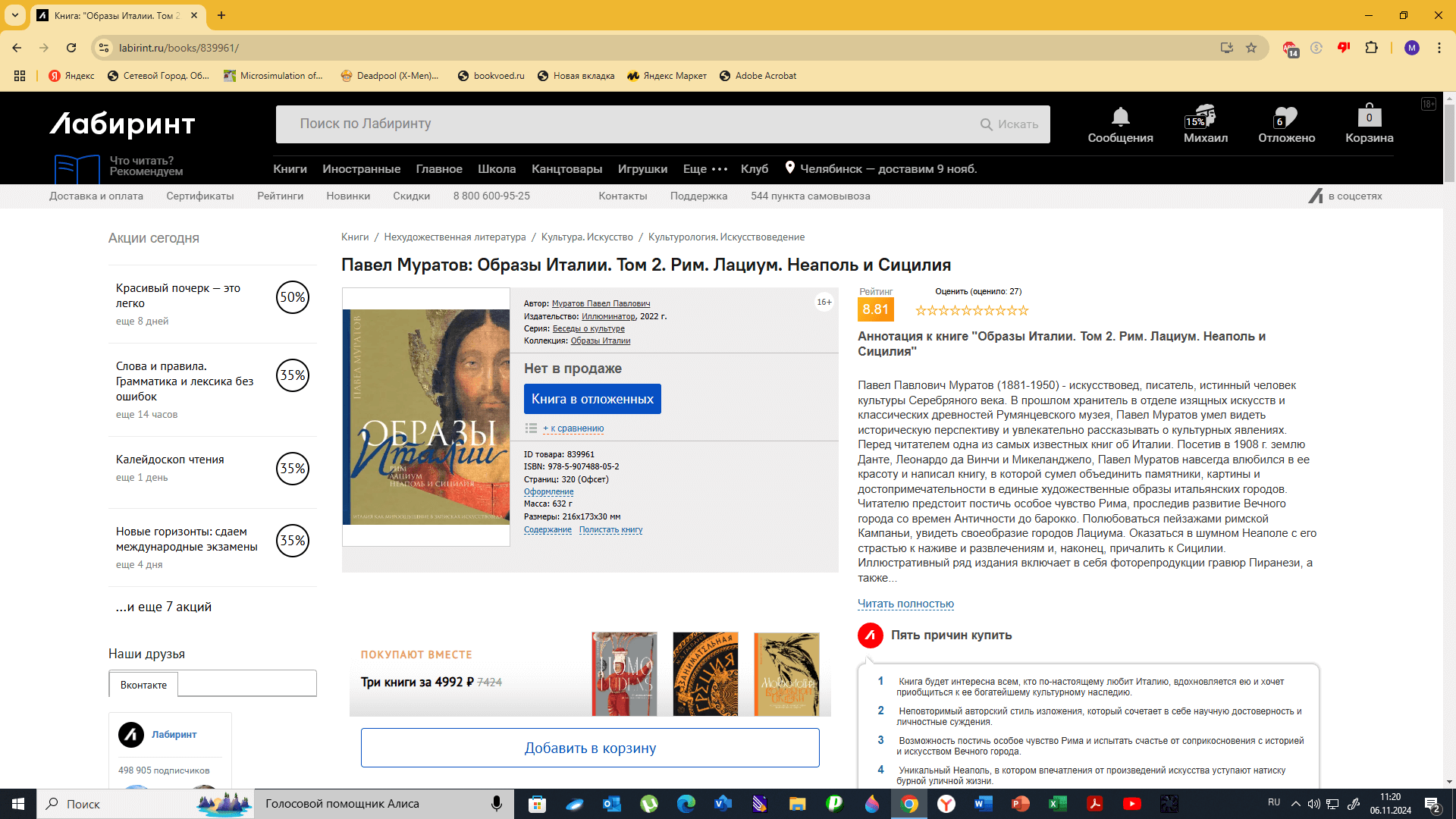Open the Культура. Искусство breadcrumb
The height and width of the screenshot is (819, 1456).
pos(587,237)
